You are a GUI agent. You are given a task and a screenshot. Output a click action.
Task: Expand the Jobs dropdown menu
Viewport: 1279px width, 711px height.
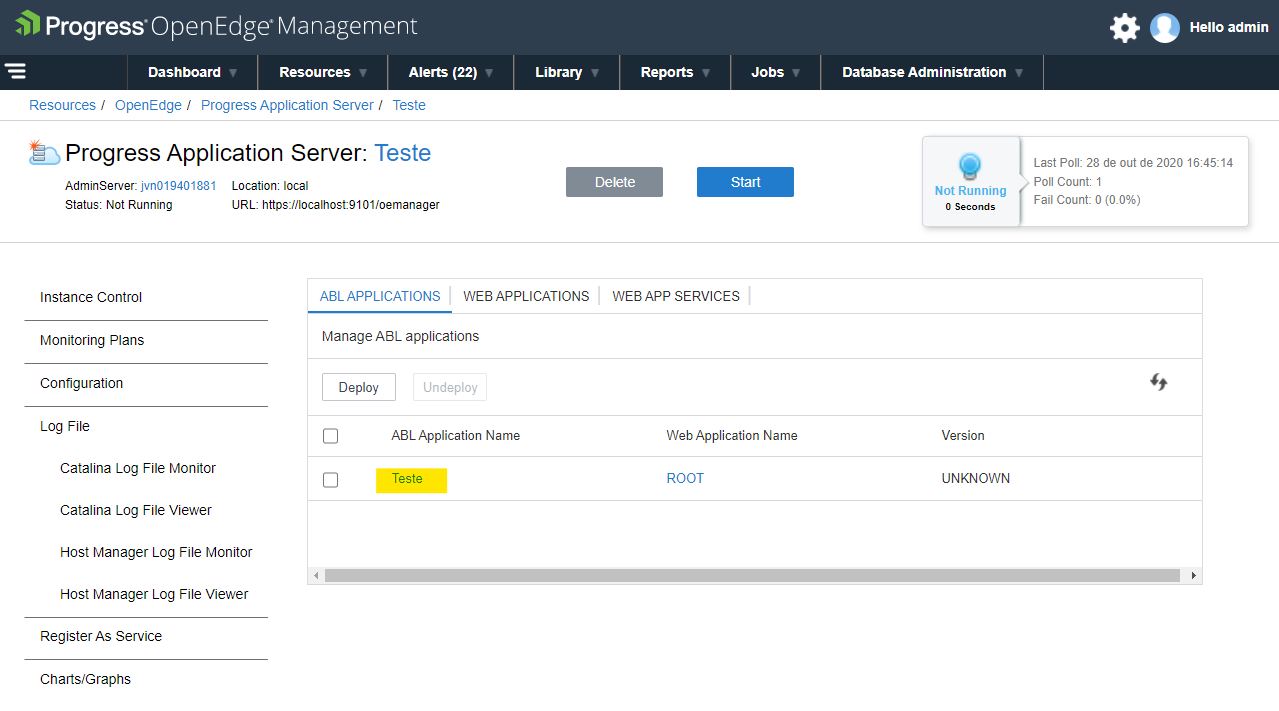[x=776, y=72]
